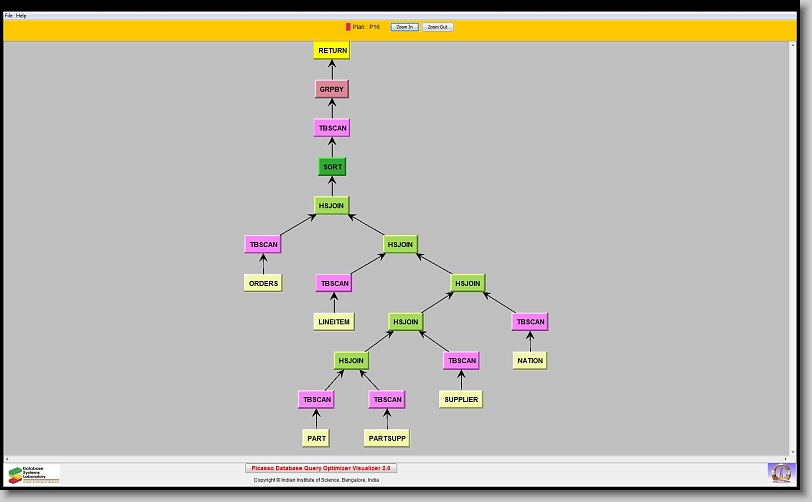
Task: Click the TBSCAN node above ORDERS
Action: coord(263,244)
